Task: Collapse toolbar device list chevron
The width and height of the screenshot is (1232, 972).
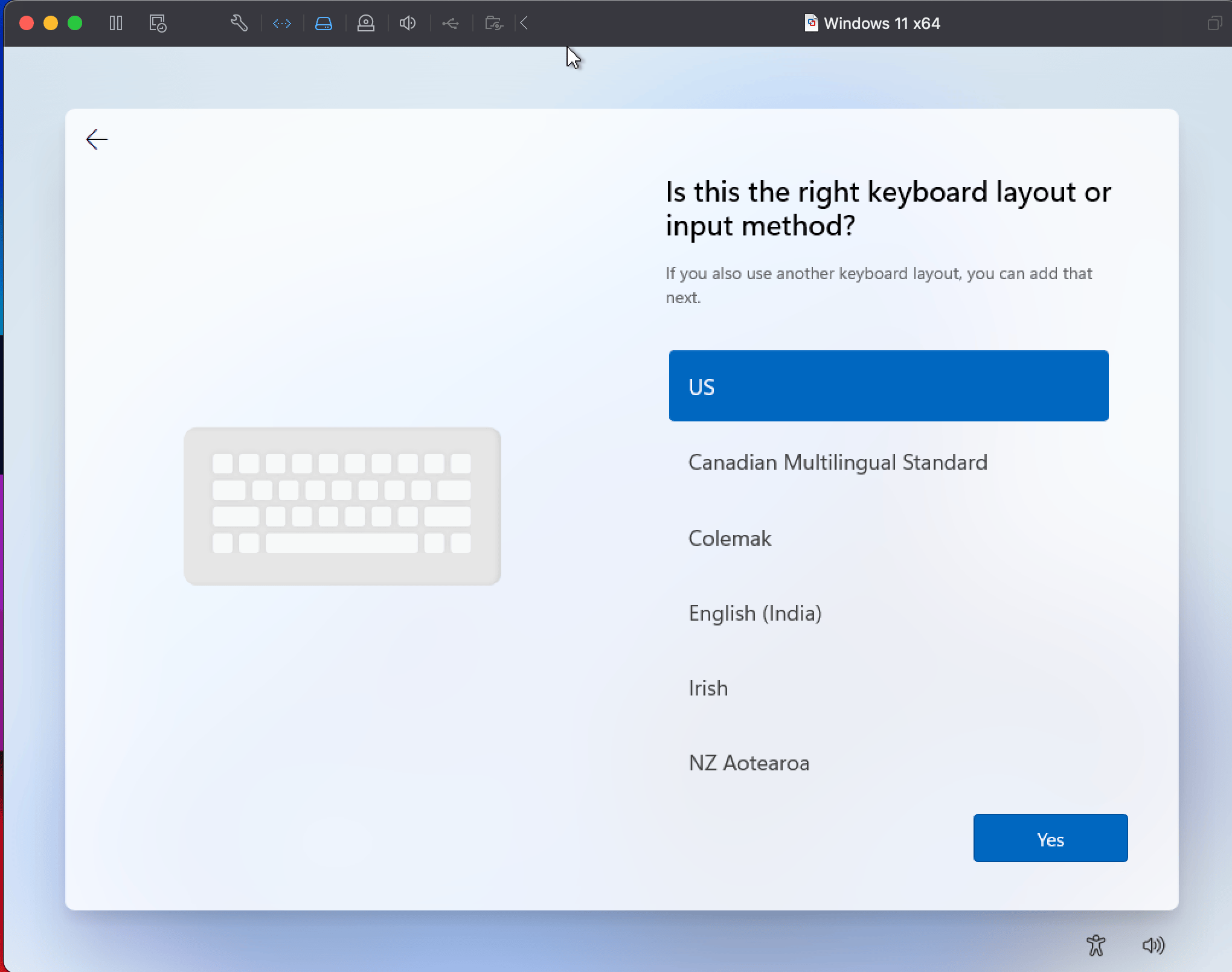Action: 524,24
